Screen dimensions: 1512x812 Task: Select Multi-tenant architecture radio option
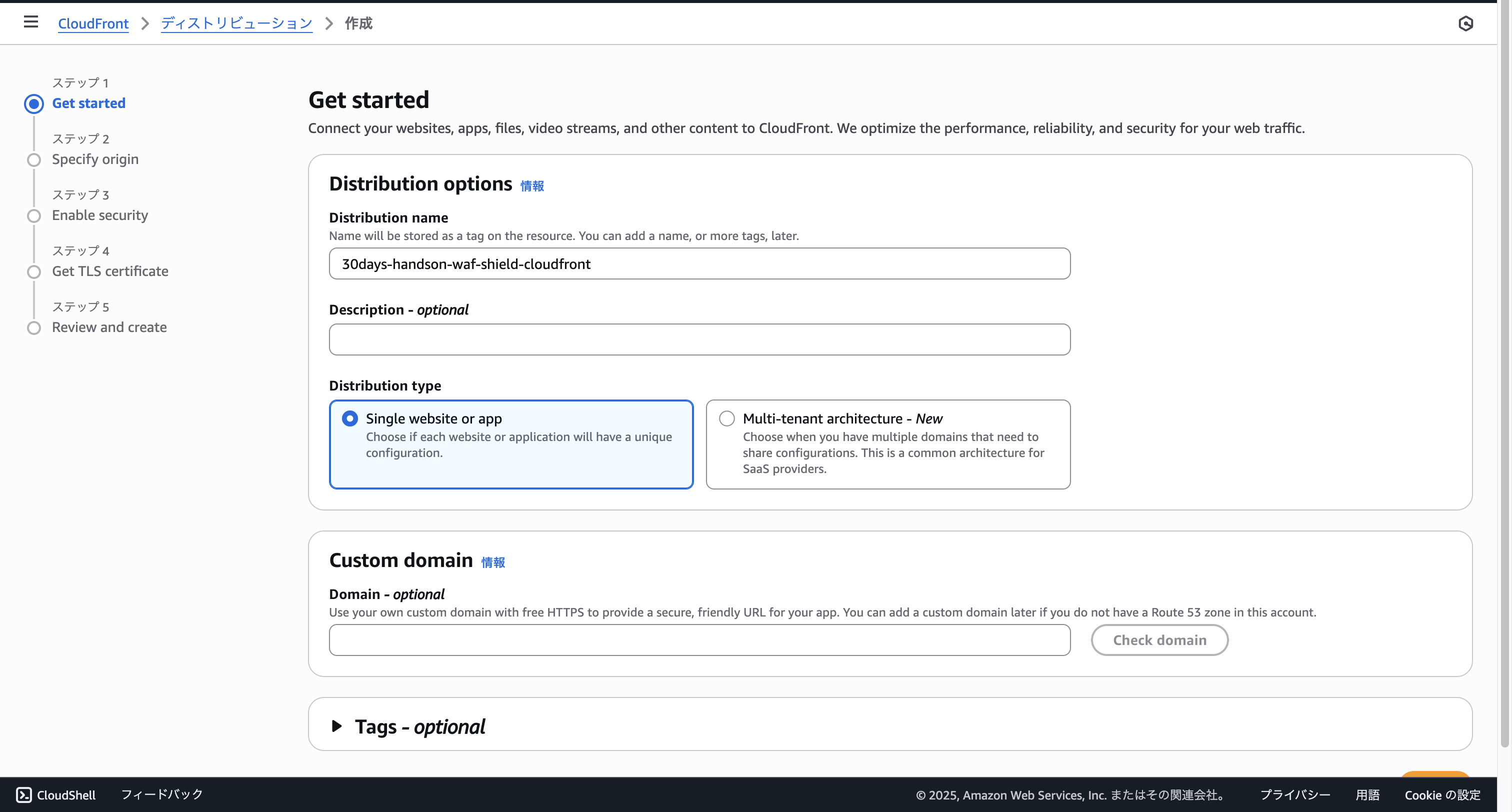[x=726, y=418]
